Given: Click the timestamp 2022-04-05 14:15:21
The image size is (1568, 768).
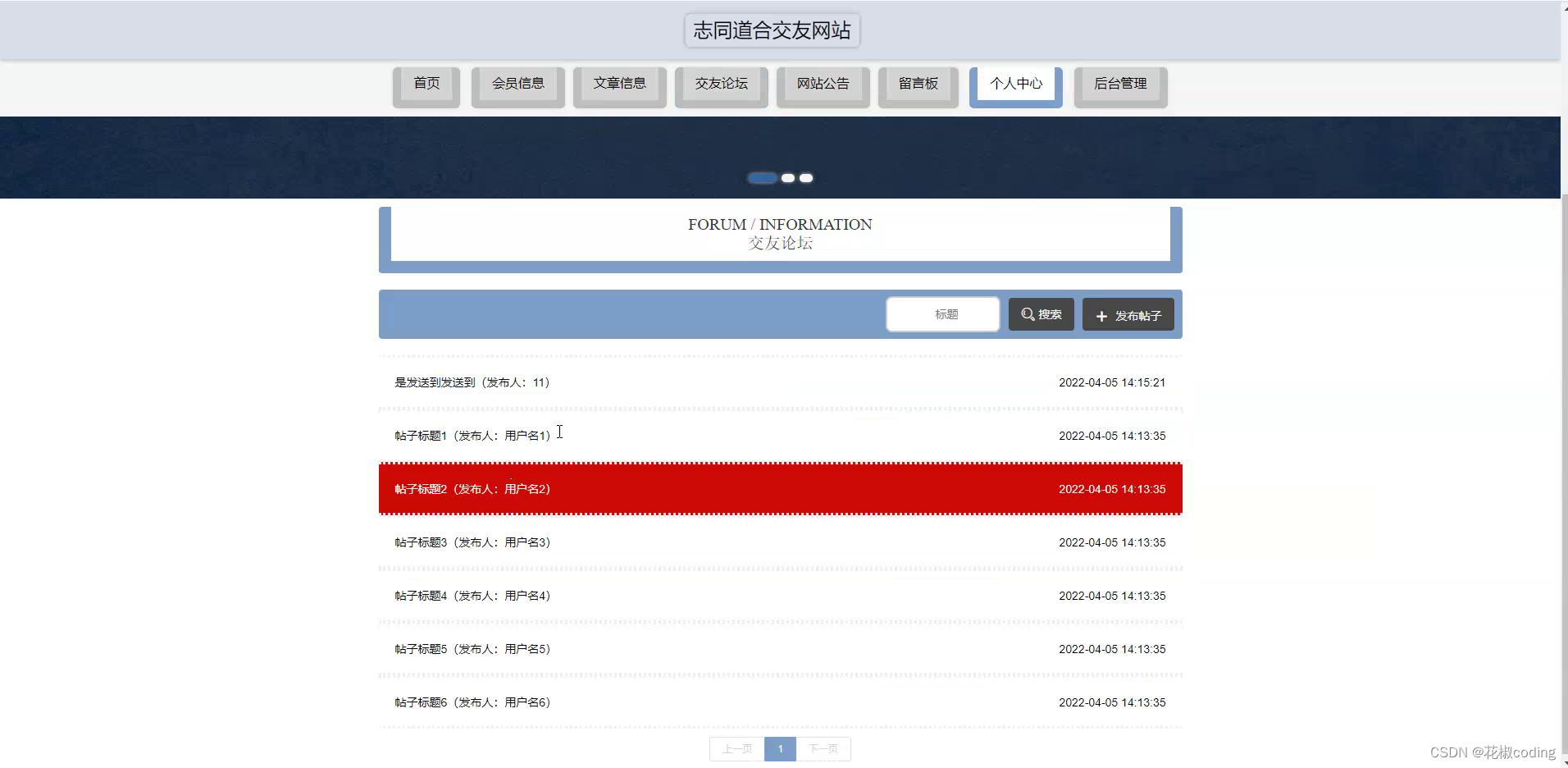Looking at the screenshot, I should tap(1112, 382).
